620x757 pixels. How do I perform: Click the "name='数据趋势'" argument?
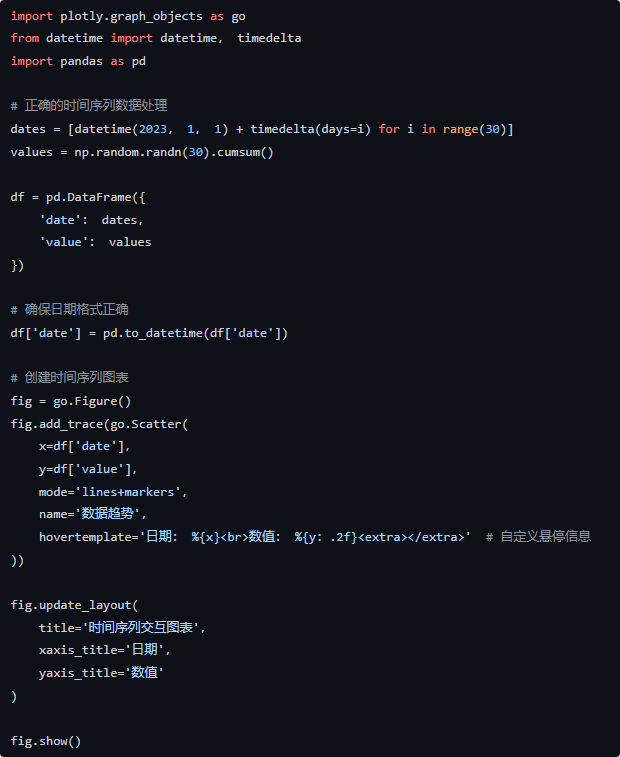[x=92, y=514]
